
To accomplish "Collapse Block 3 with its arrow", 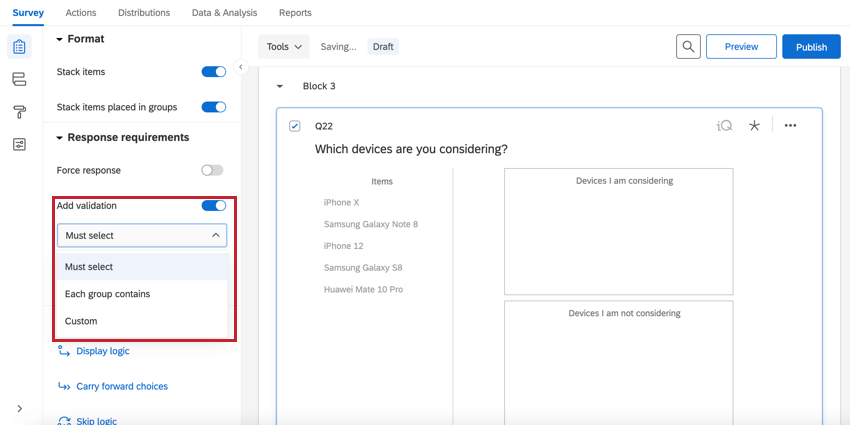I will coord(280,87).
